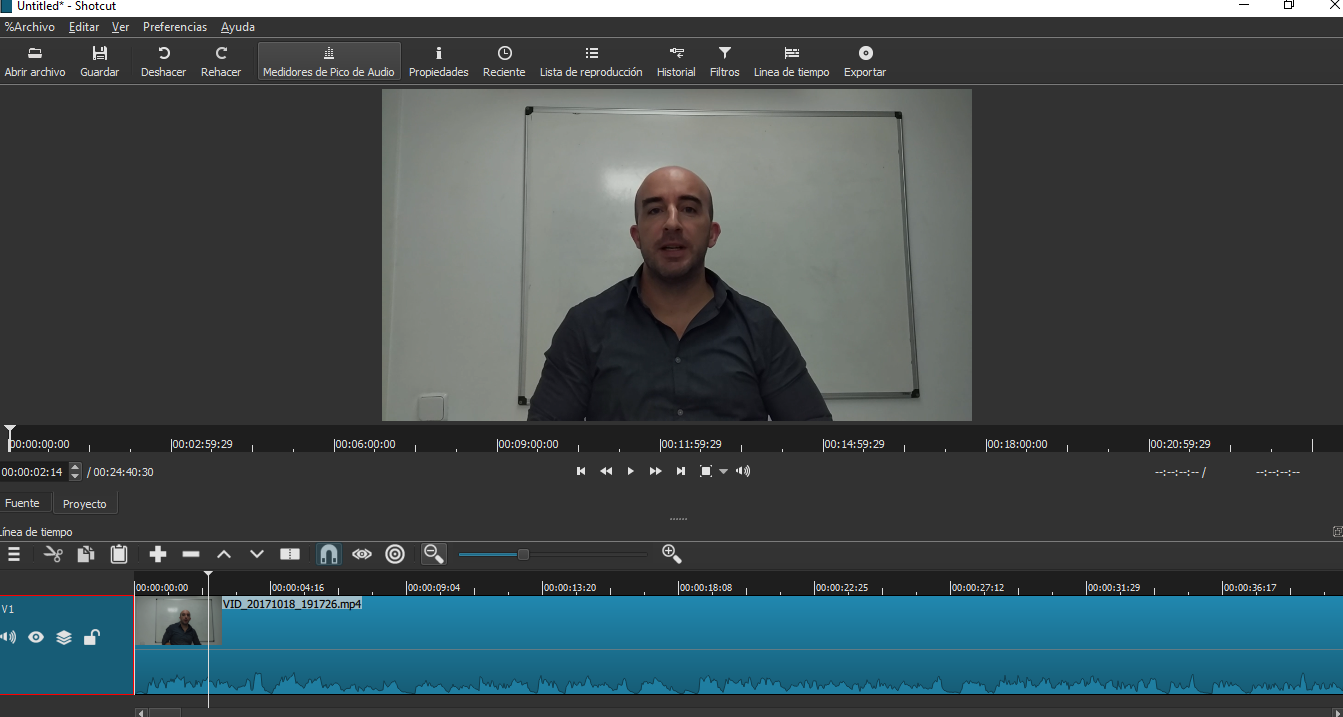Hide the V1 track with eye icon

36,637
